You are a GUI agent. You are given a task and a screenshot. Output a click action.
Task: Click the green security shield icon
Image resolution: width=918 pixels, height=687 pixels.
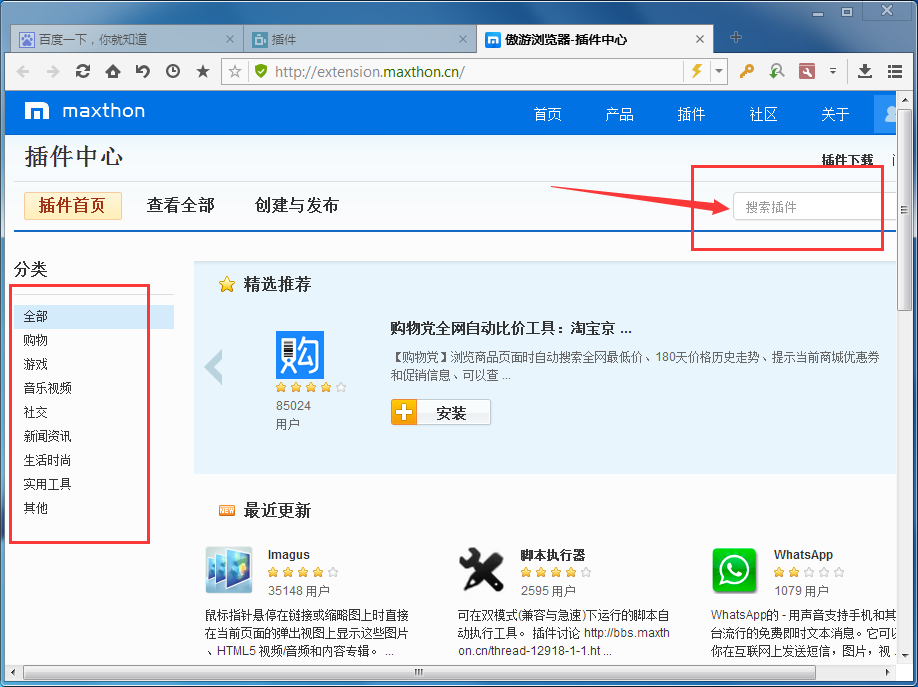[x=261, y=71]
